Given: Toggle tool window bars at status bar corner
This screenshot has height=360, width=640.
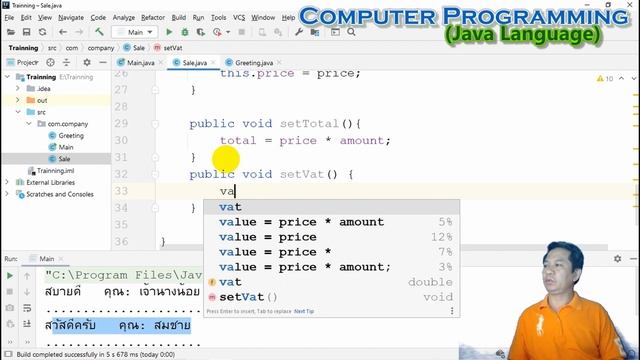Looking at the screenshot, I should pyautogui.click(x=8, y=354).
